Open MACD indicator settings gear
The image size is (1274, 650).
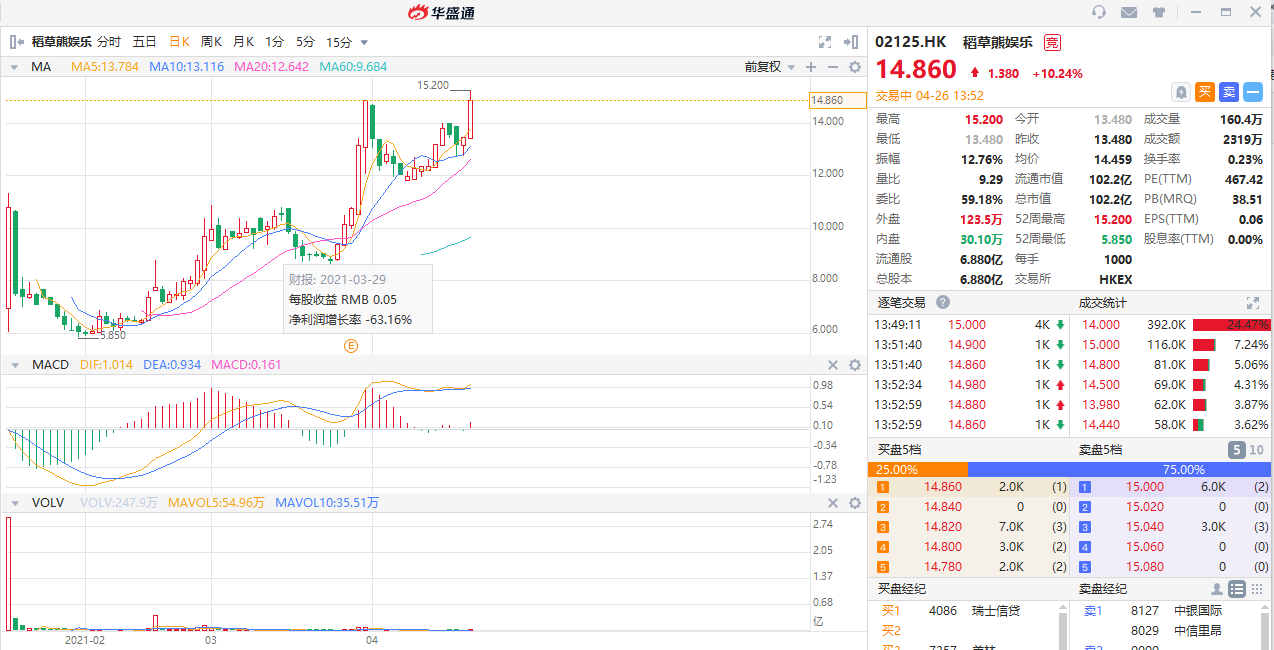click(x=855, y=365)
